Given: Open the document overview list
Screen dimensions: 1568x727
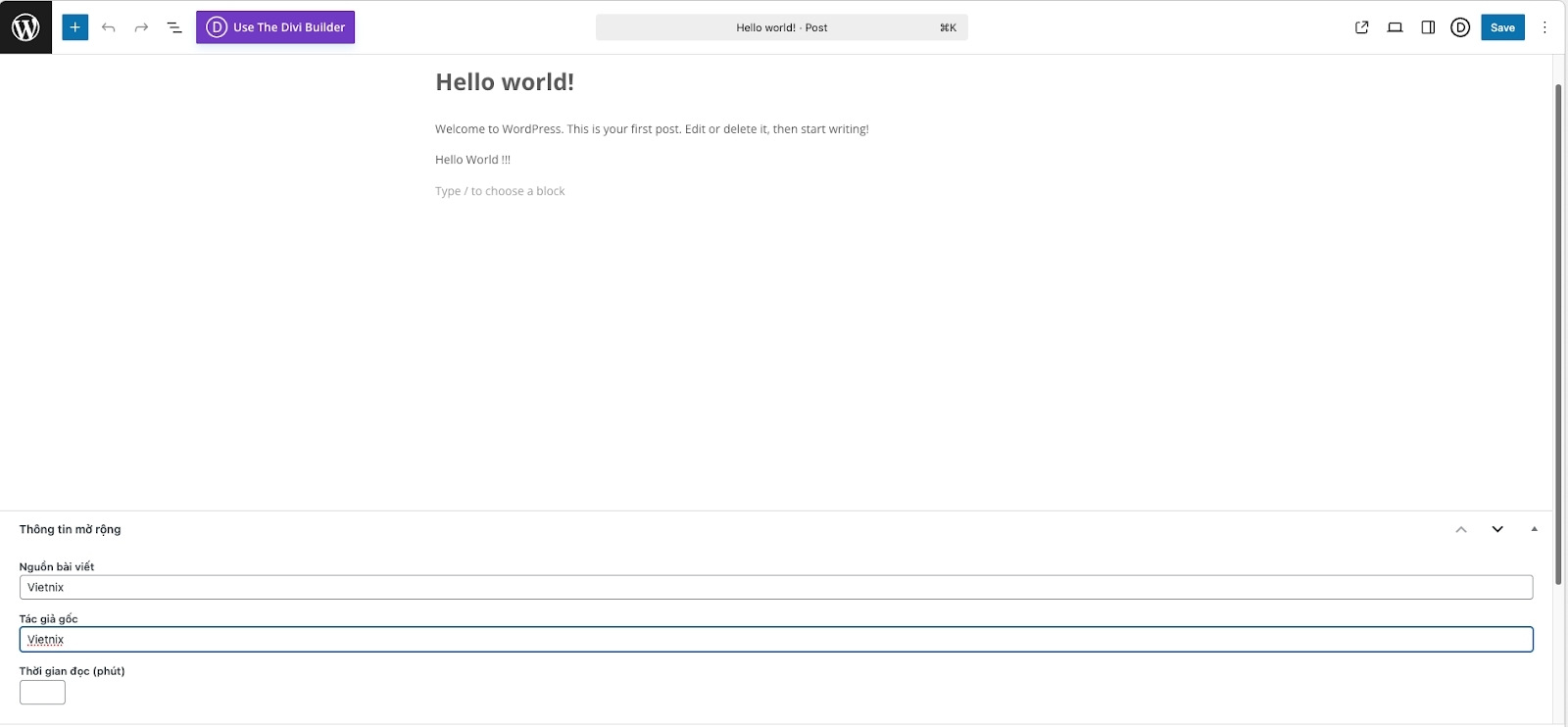Looking at the screenshot, I should coord(174,27).
